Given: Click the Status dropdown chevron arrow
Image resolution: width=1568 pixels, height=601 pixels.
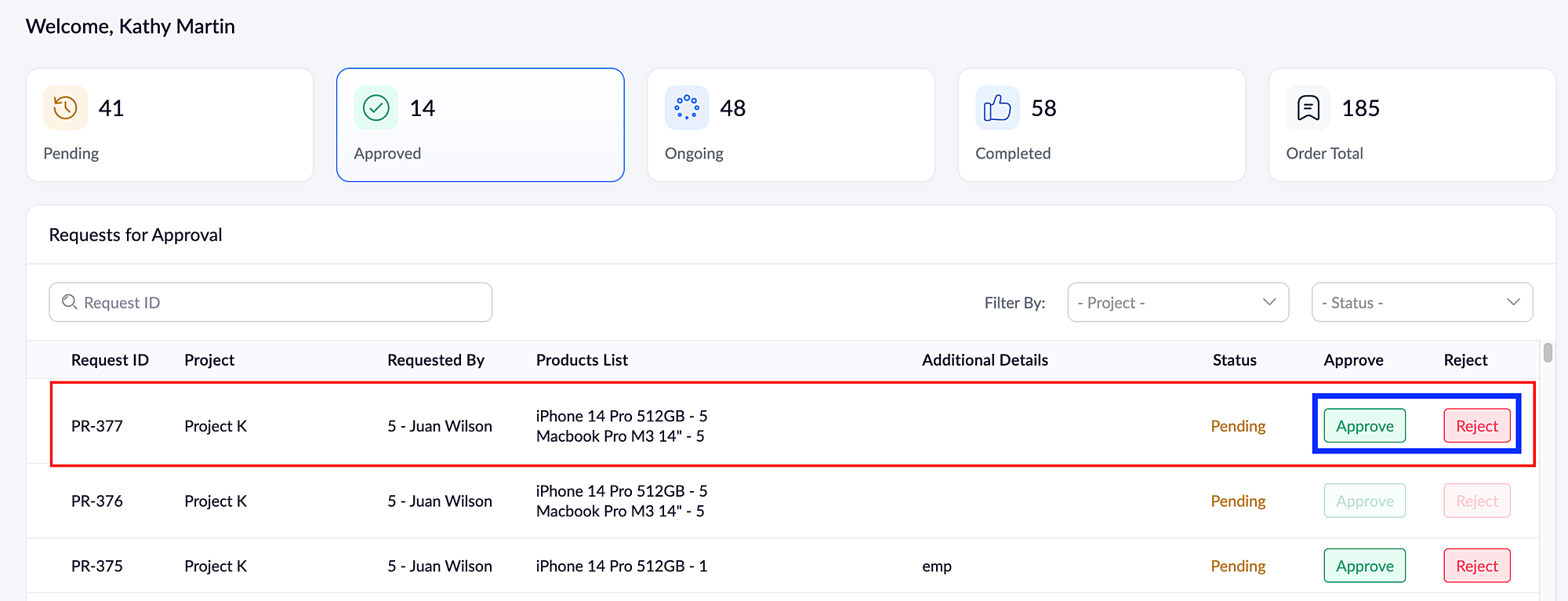Looking at the screenshot, I should click(x=1513, y=303).
